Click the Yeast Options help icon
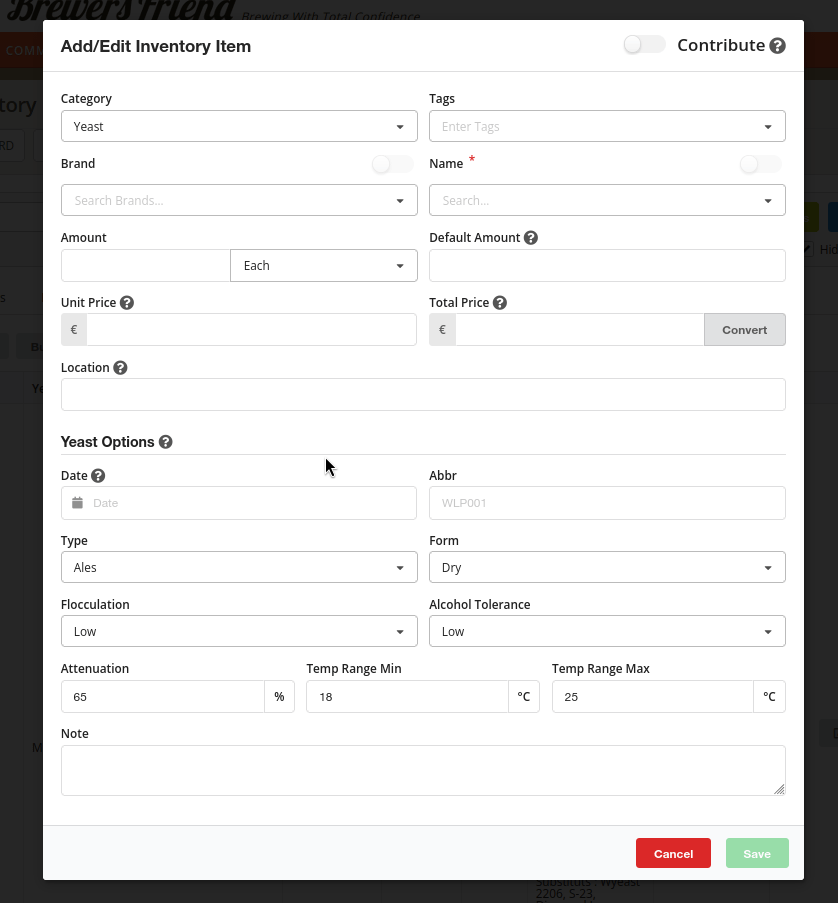Viewport: 838px width, 903px height. tap(166, 442)
